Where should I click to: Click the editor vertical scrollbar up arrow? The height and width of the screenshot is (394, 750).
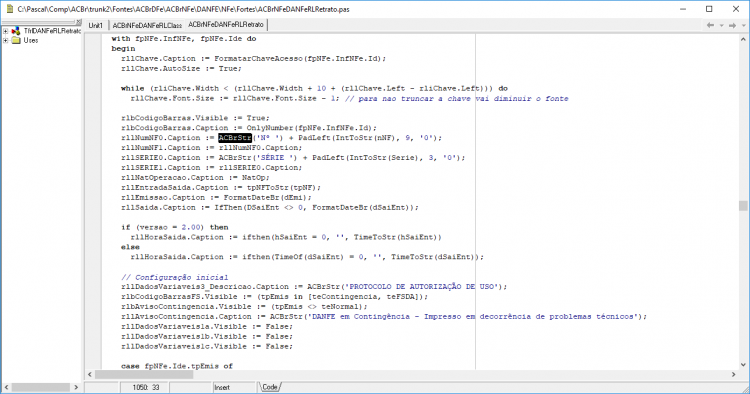click(x=743, y=40)
